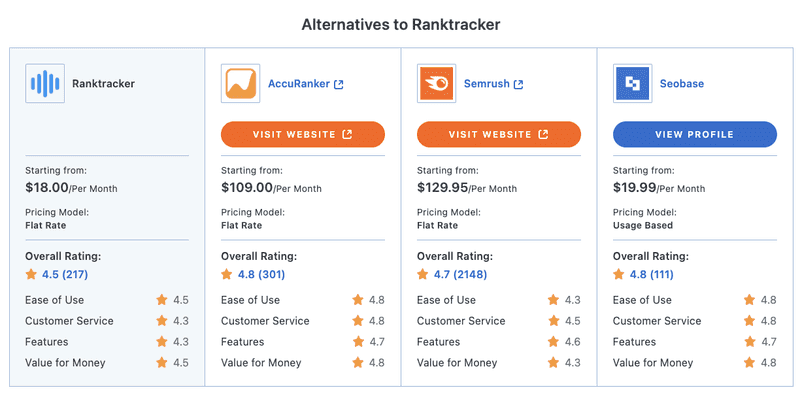800x393 pixels.
Task: Open the Seobase name link
Action: (682, 84)
